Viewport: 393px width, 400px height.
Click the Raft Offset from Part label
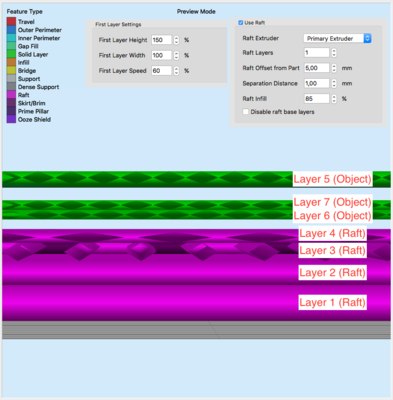coord(271,68)
